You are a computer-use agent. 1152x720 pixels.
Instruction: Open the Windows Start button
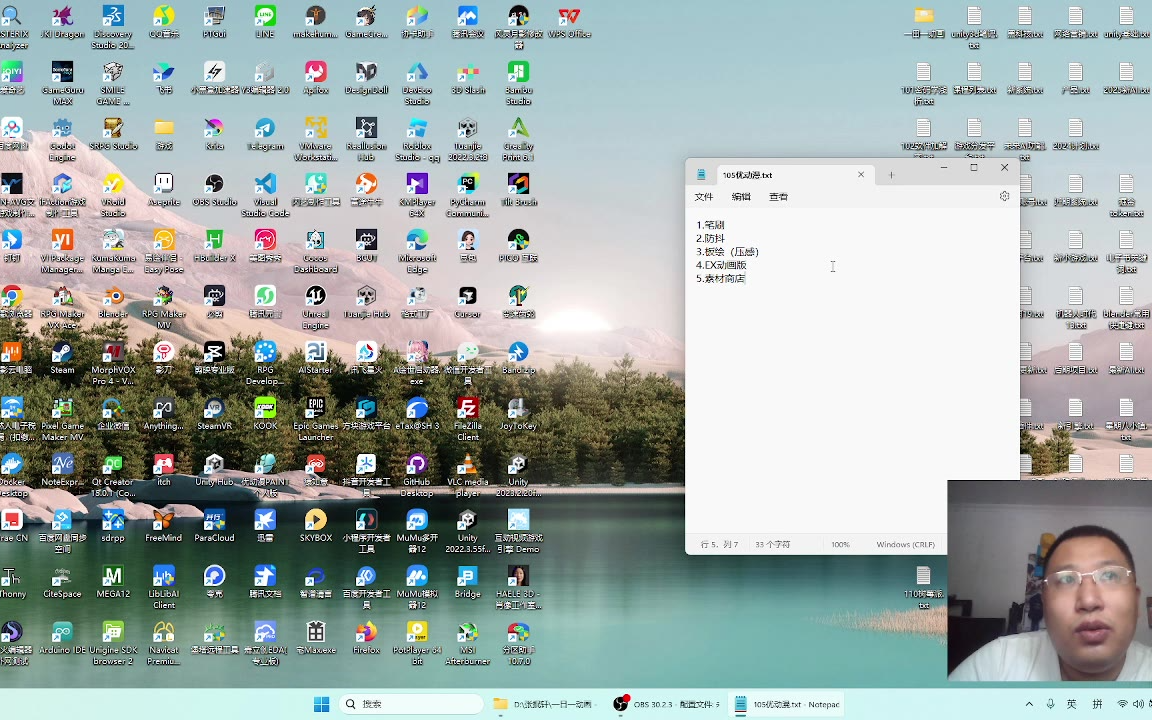[321, 704]
